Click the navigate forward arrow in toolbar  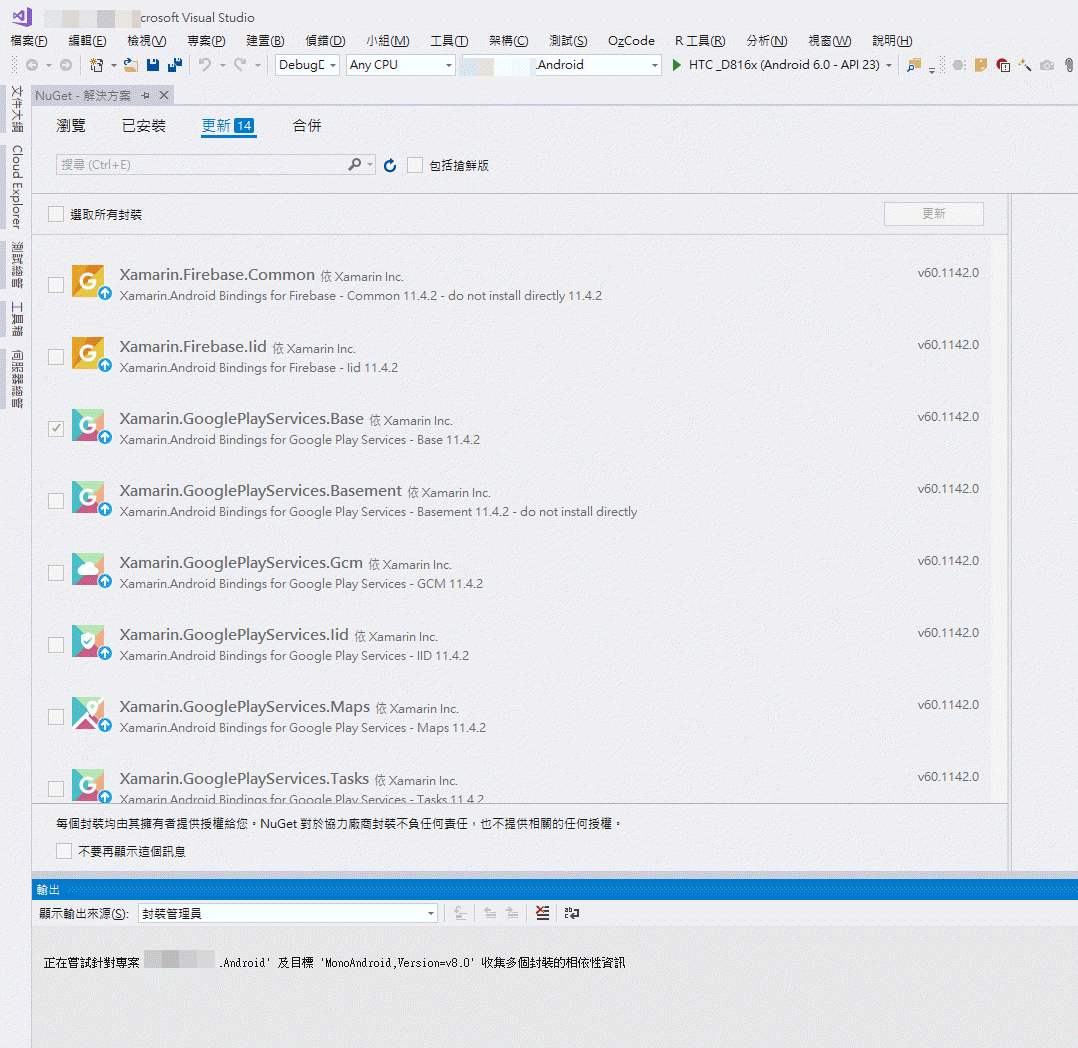pyautogui.click(x=66, y=65)
